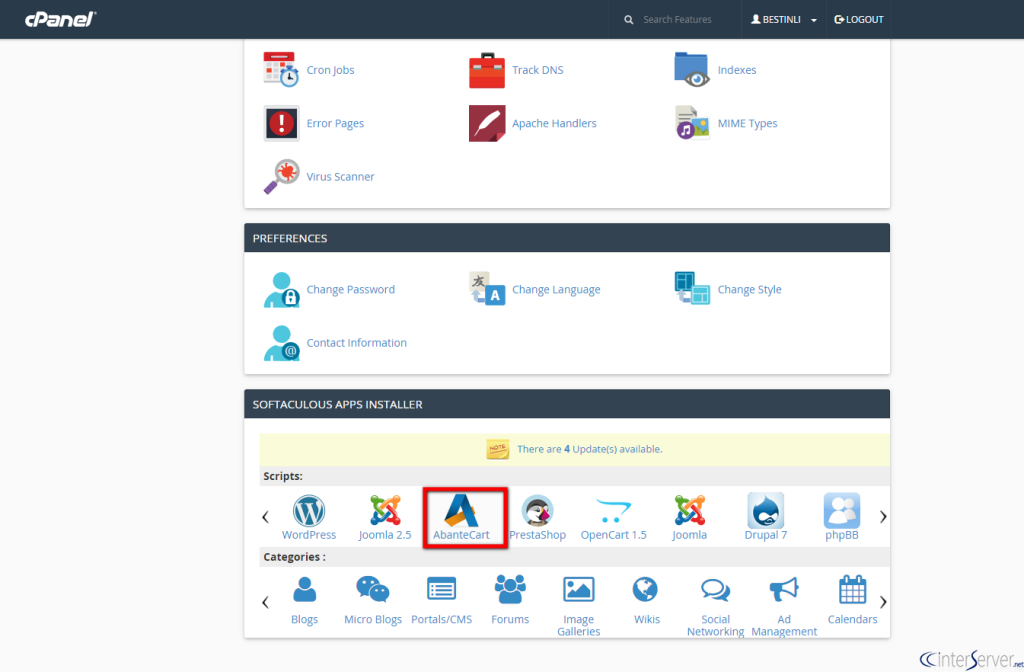The height and width of the screenshot is (672, 1024).
Task: Click the Track DNS toolbox icon
Action: 487,70
